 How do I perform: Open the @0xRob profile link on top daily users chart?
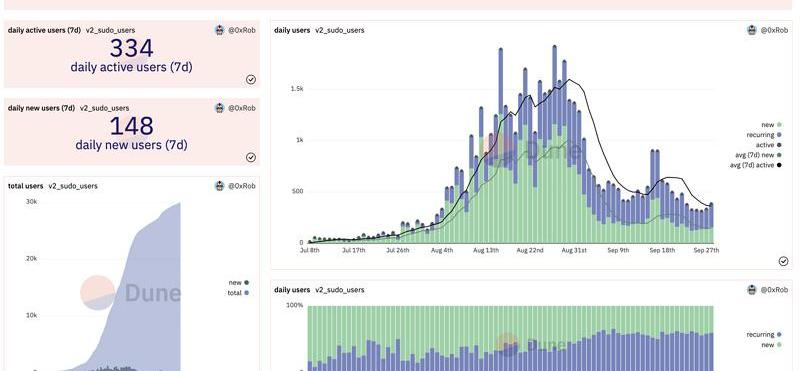(774, 30)
